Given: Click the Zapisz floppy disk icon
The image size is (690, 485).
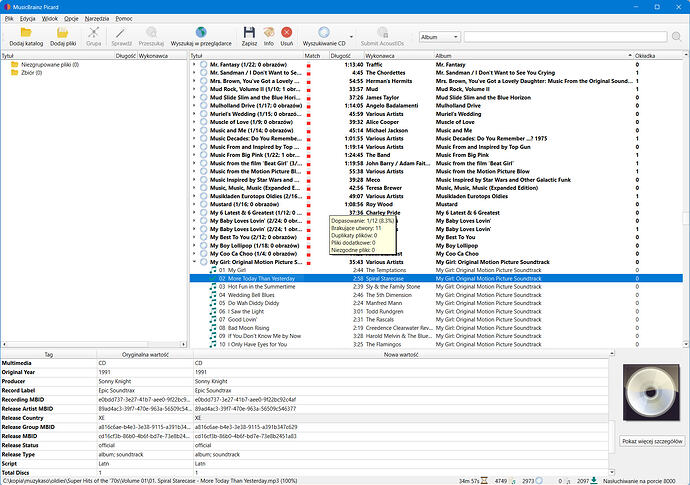Looking at the screenshot, I should 249,32.
